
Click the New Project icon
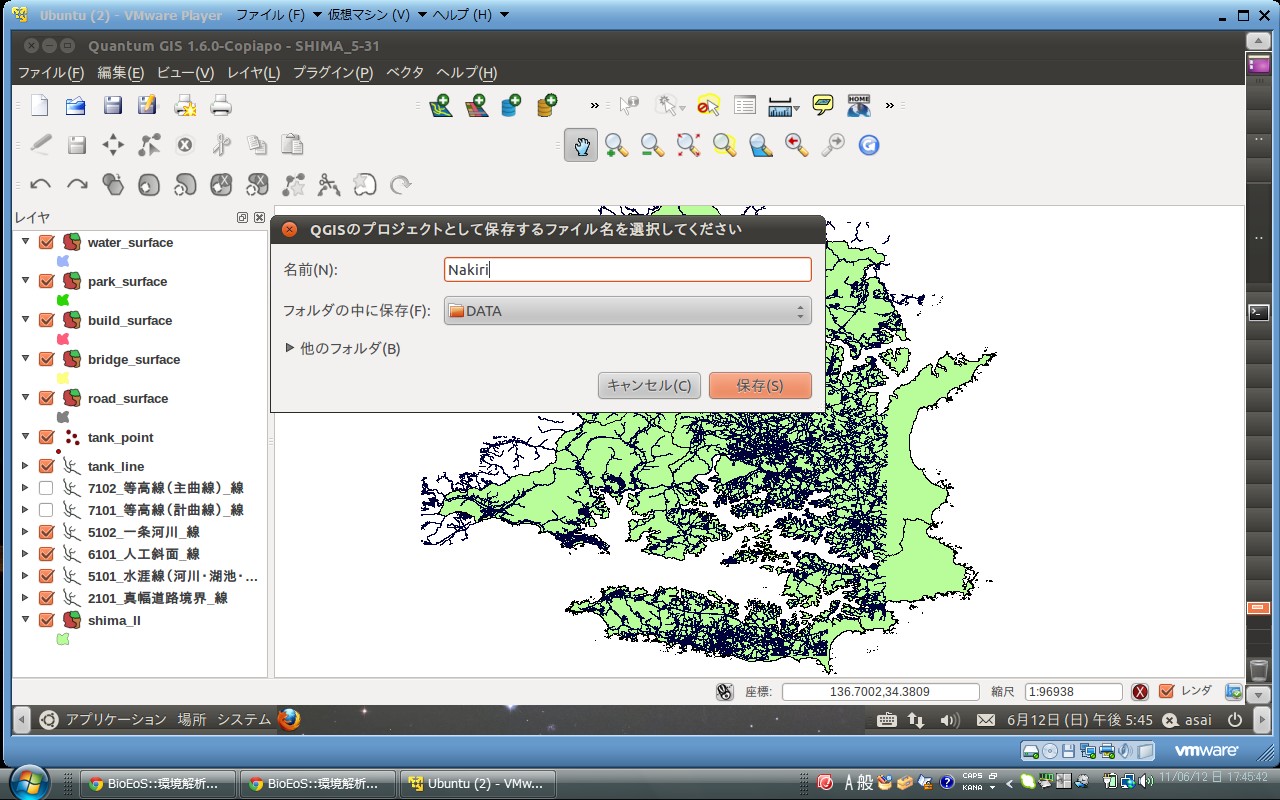pos(40,105)
